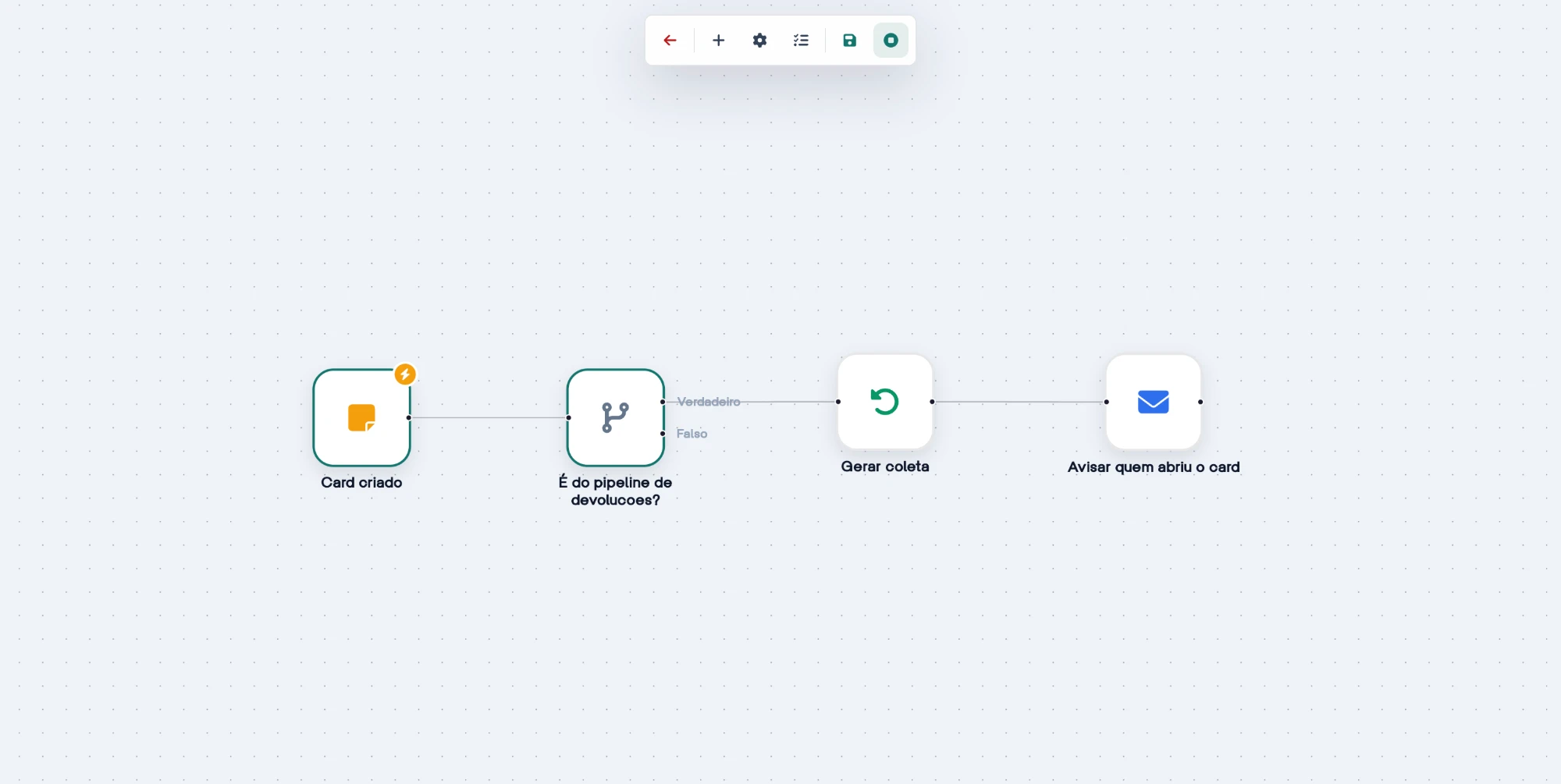Select the Gerar coleta node
The image size is (1561, 784).
885,402
